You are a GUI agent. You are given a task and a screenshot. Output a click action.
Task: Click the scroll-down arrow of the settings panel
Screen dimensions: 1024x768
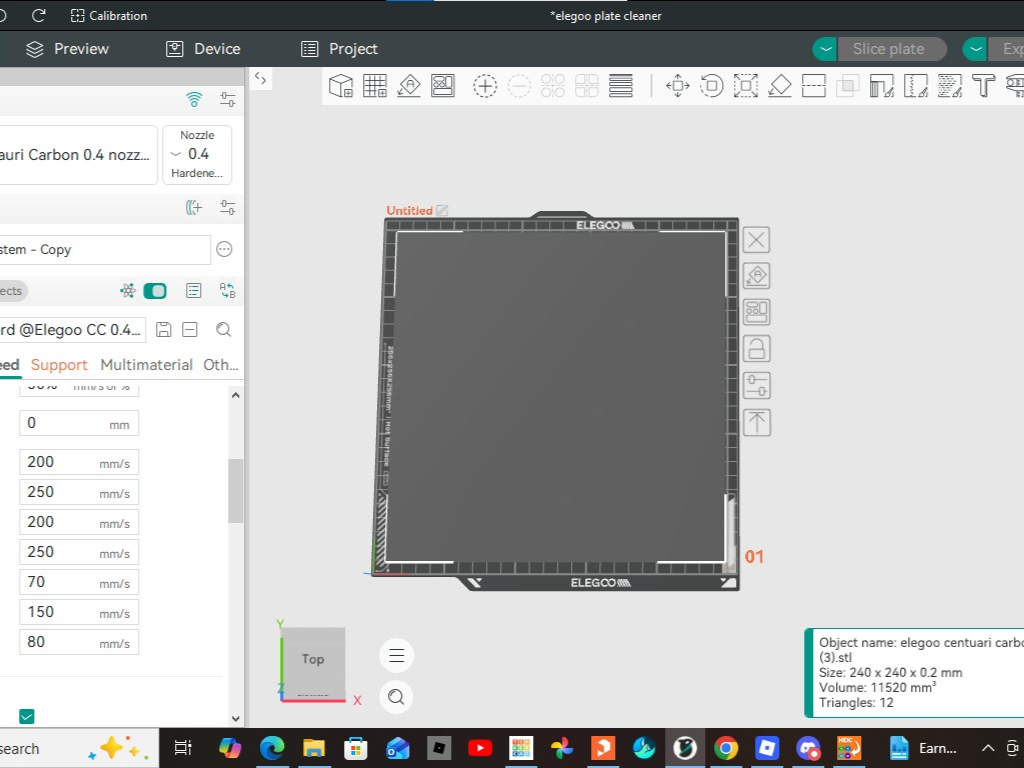(x=236, y=718)
